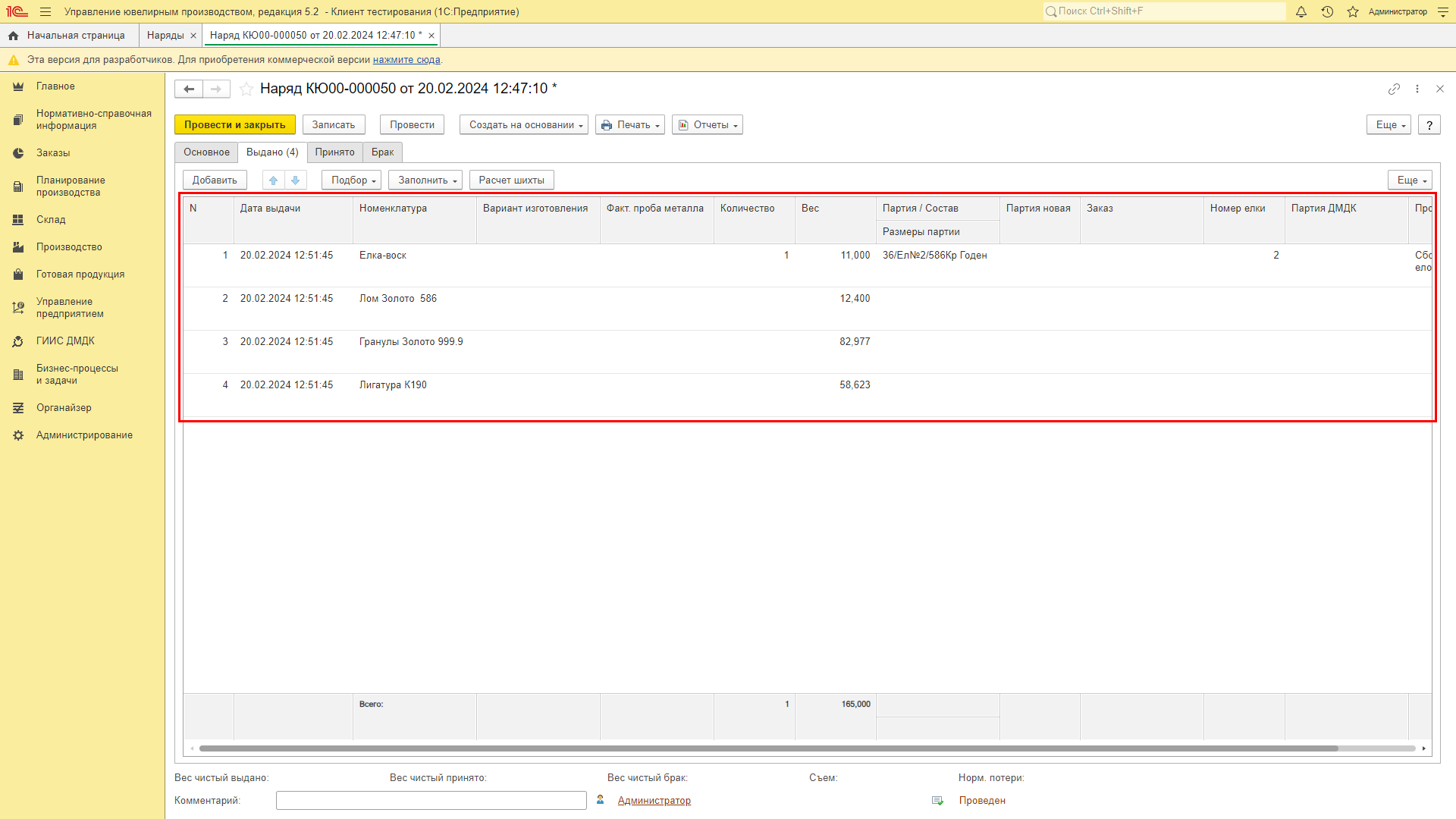Viewport: 1456px width, 819px height.
Task: Expand top Еще dropdown menu
Action: [x=1389, y=125]
